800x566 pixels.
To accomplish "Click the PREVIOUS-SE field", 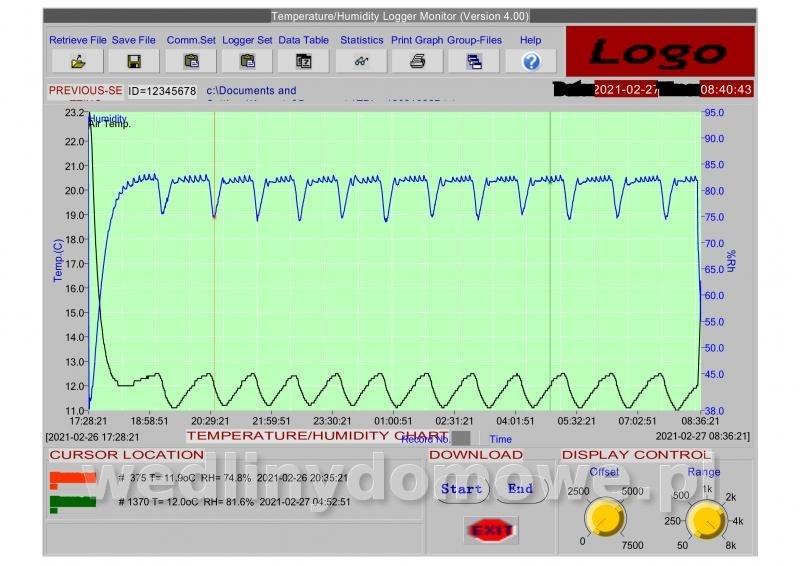I will [x=85, y=91].
